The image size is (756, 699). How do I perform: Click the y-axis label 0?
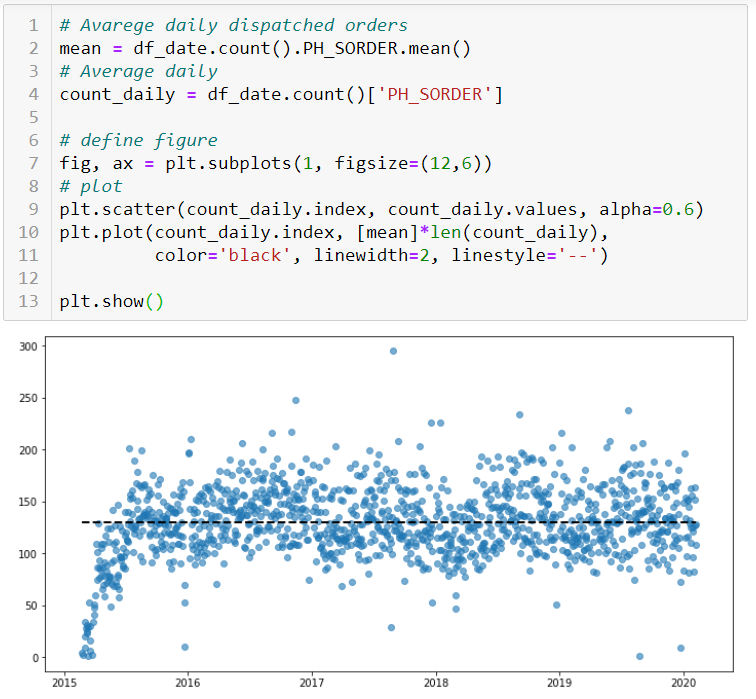35,658
